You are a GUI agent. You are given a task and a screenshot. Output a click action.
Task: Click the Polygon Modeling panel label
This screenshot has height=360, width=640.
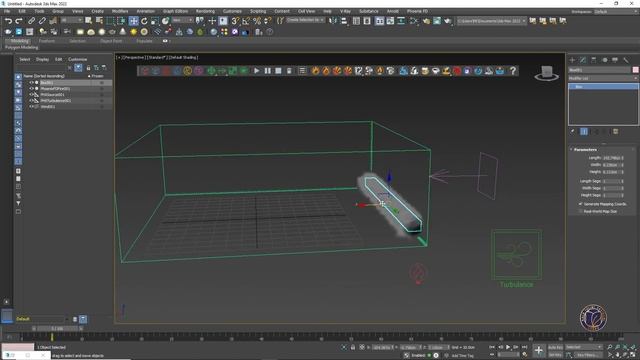pyautogui.click(x=22, y=47)
